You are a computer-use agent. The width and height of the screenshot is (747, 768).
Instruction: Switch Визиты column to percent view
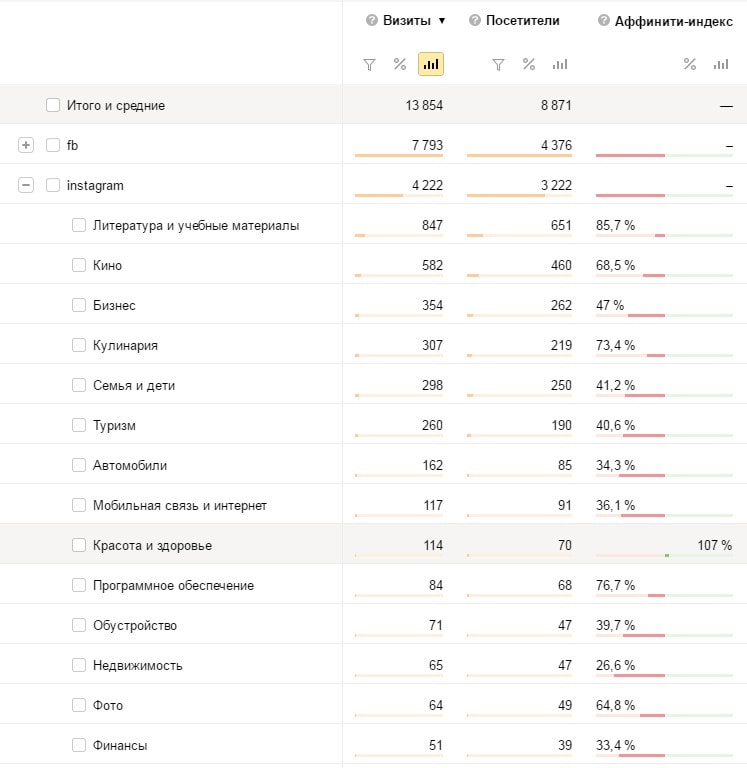[x=400, y=65]
